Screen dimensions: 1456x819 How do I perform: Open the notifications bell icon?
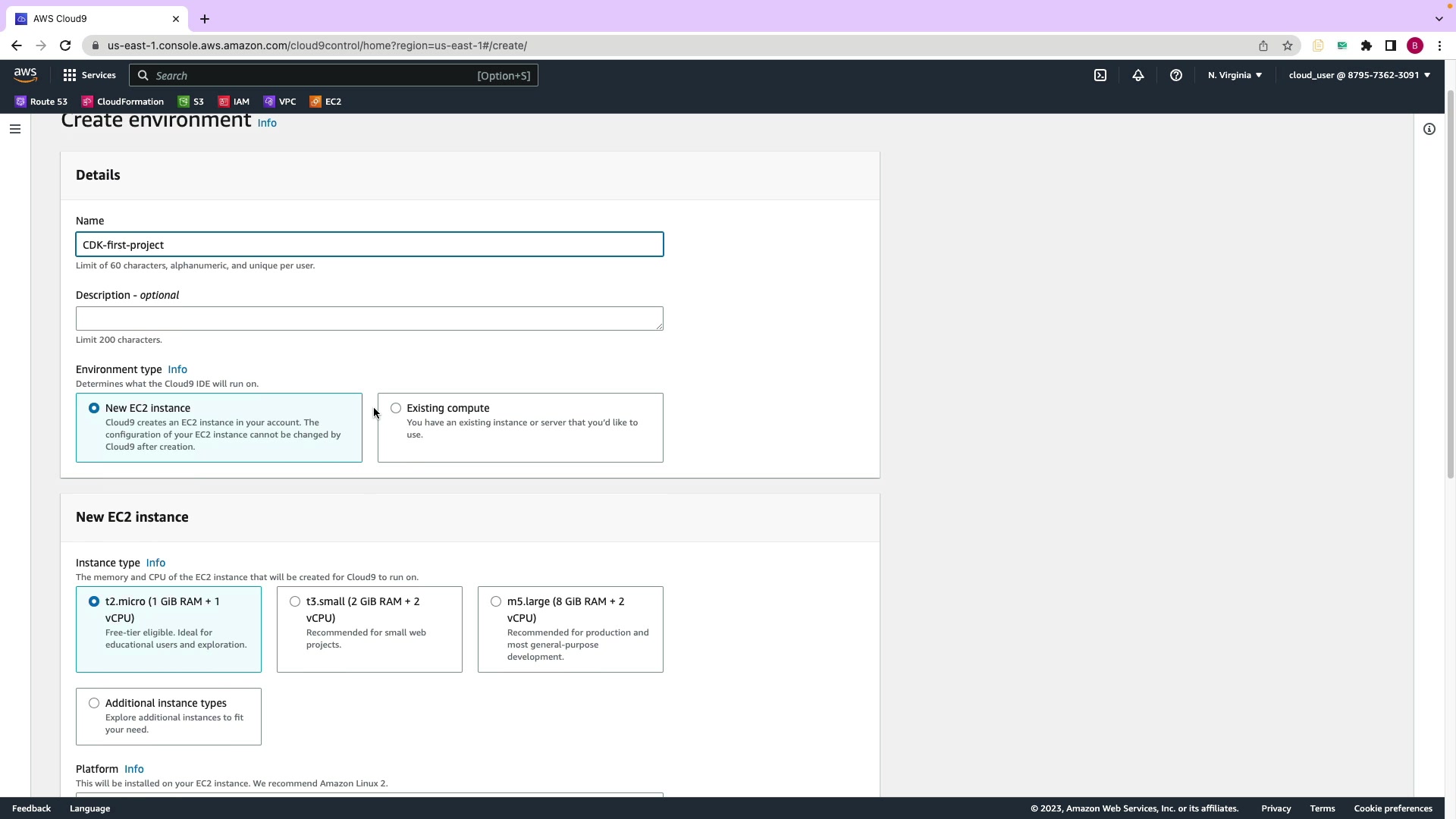click(x=1138, y=75)
